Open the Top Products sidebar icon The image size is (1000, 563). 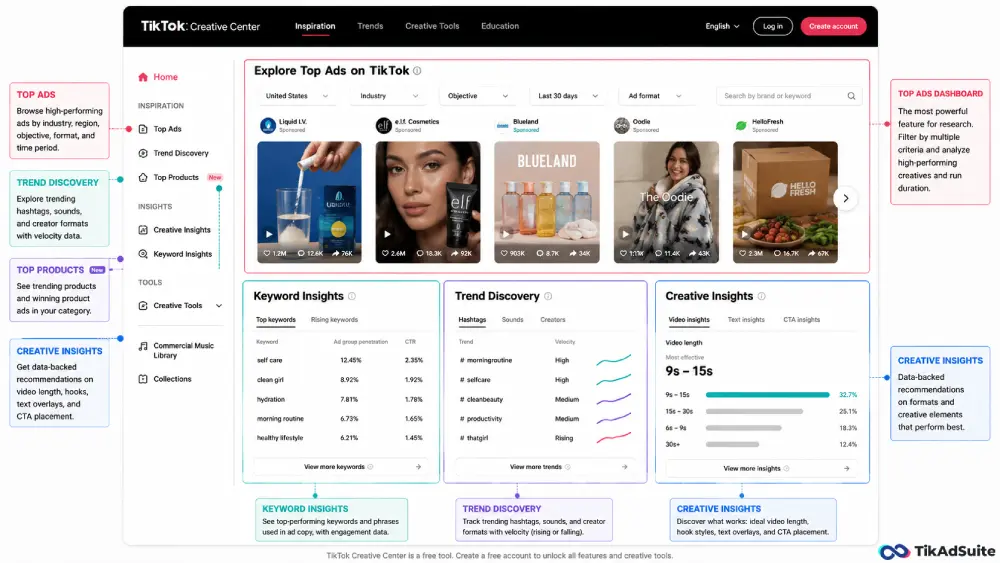tap(143, 177)
